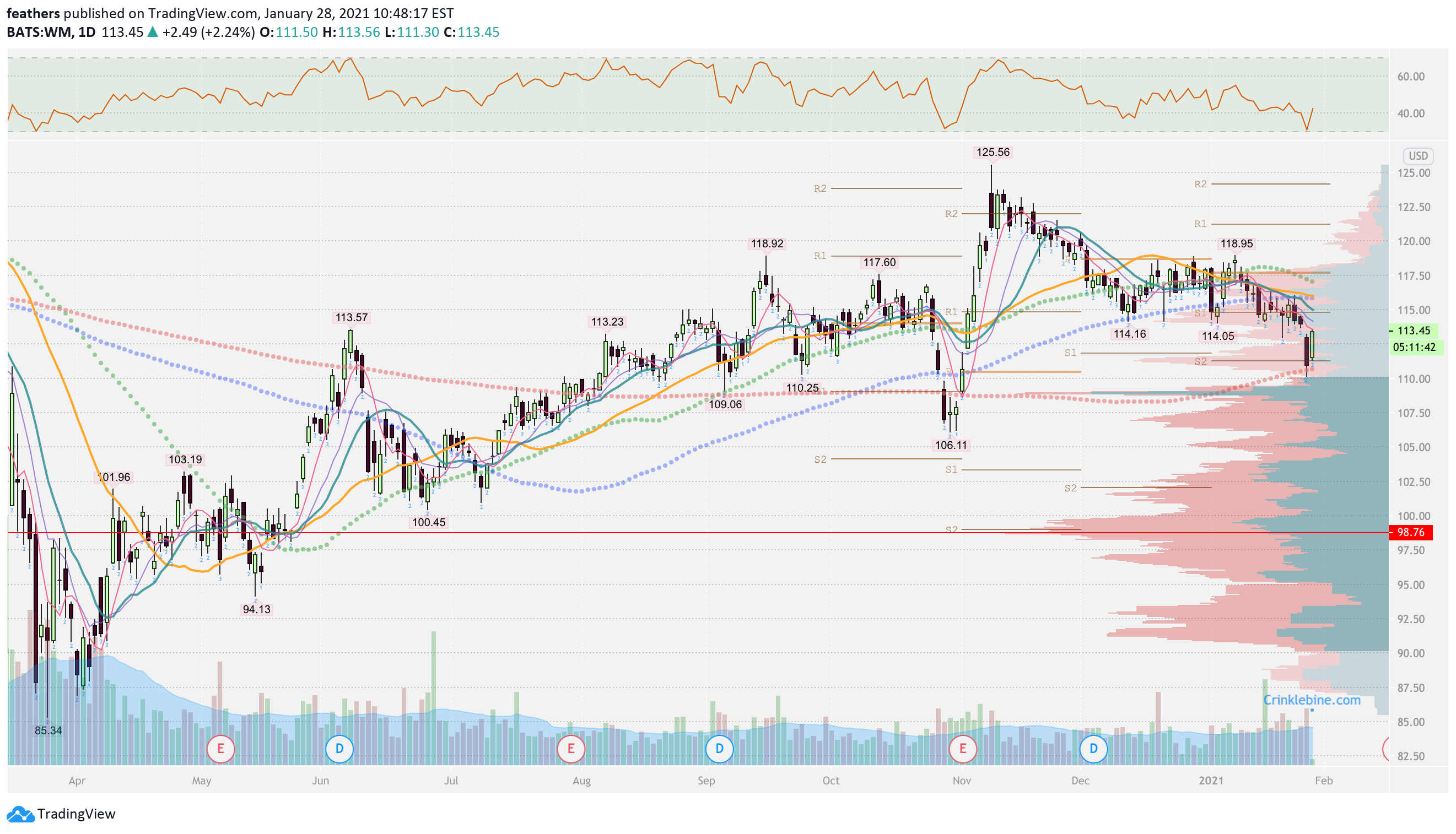Click the 'Jul' label on time axis
Viewport: 1456px width, 834px height.
pyautogui.click(x=451, y=781)
